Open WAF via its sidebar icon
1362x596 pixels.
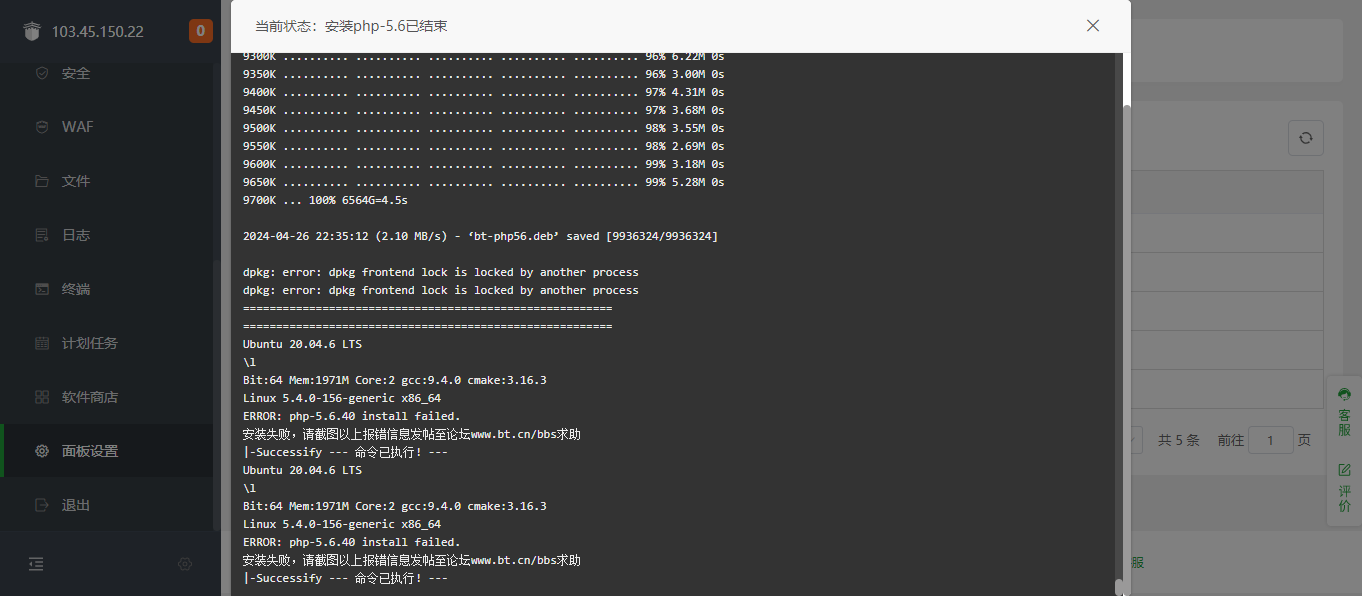[x=42, y=127]
